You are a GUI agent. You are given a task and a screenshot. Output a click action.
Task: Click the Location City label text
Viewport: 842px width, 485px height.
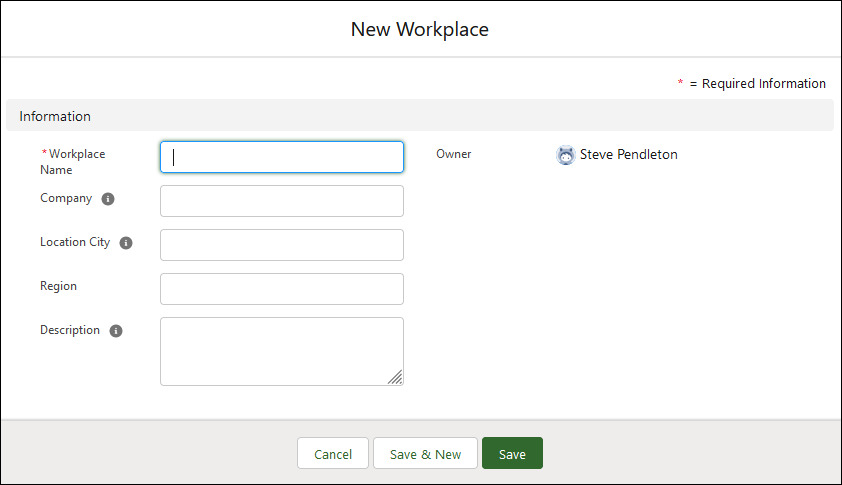pyautogui.click(x=75, y=242)
